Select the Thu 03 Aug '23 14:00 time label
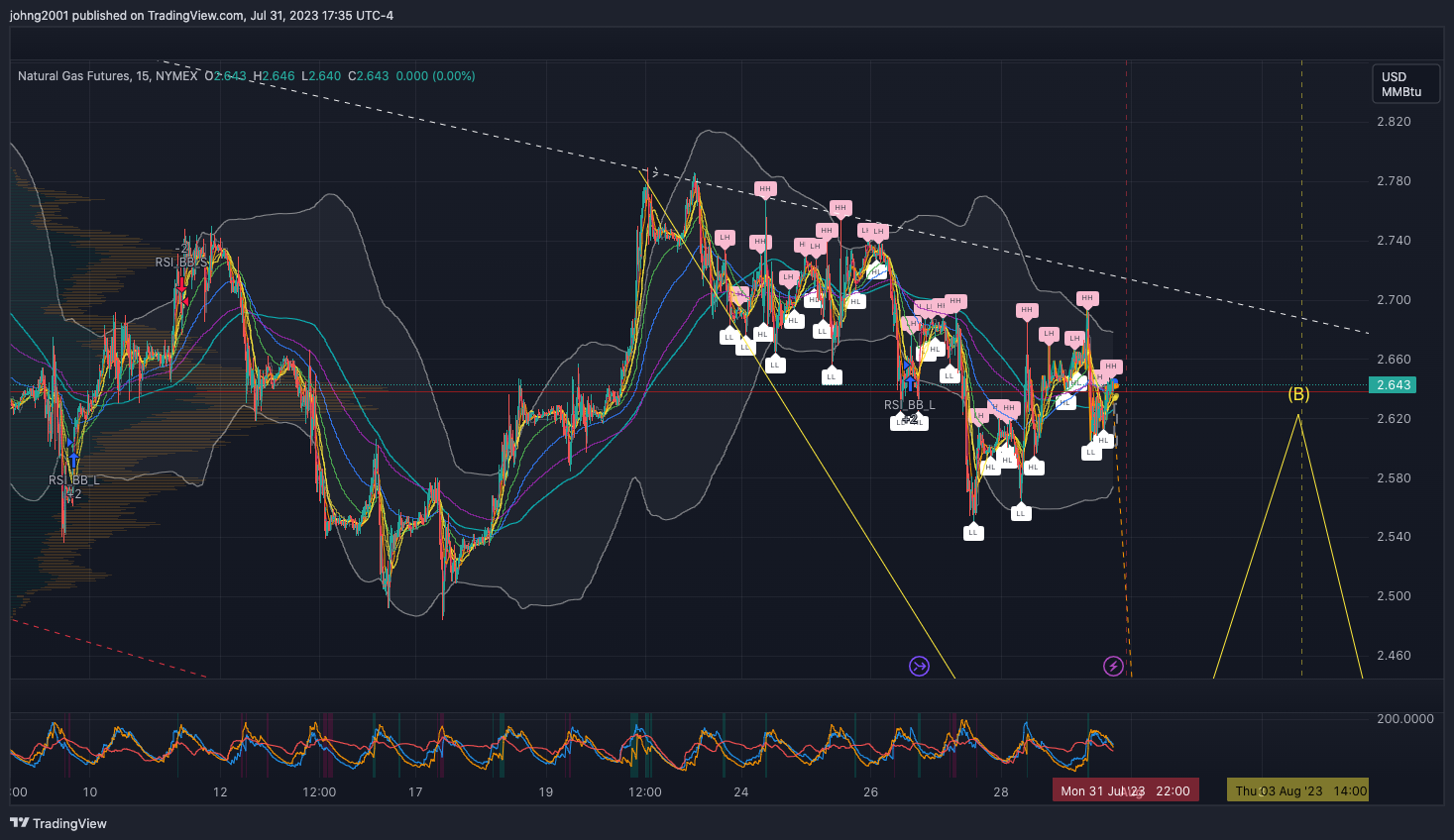Image resolution: width=1454 pixels, height=840 pixels. [1298, 790]
